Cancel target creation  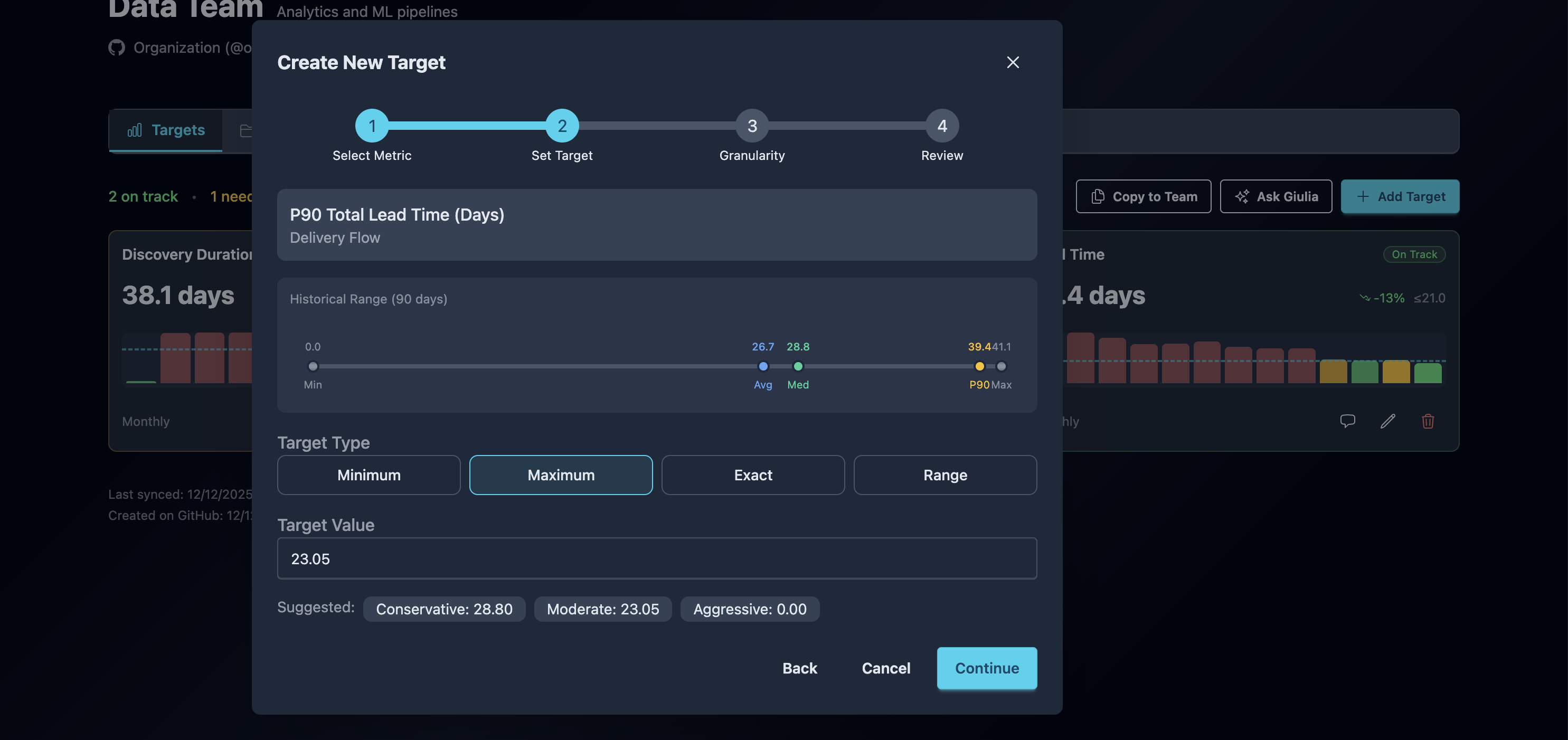(886, 668)
